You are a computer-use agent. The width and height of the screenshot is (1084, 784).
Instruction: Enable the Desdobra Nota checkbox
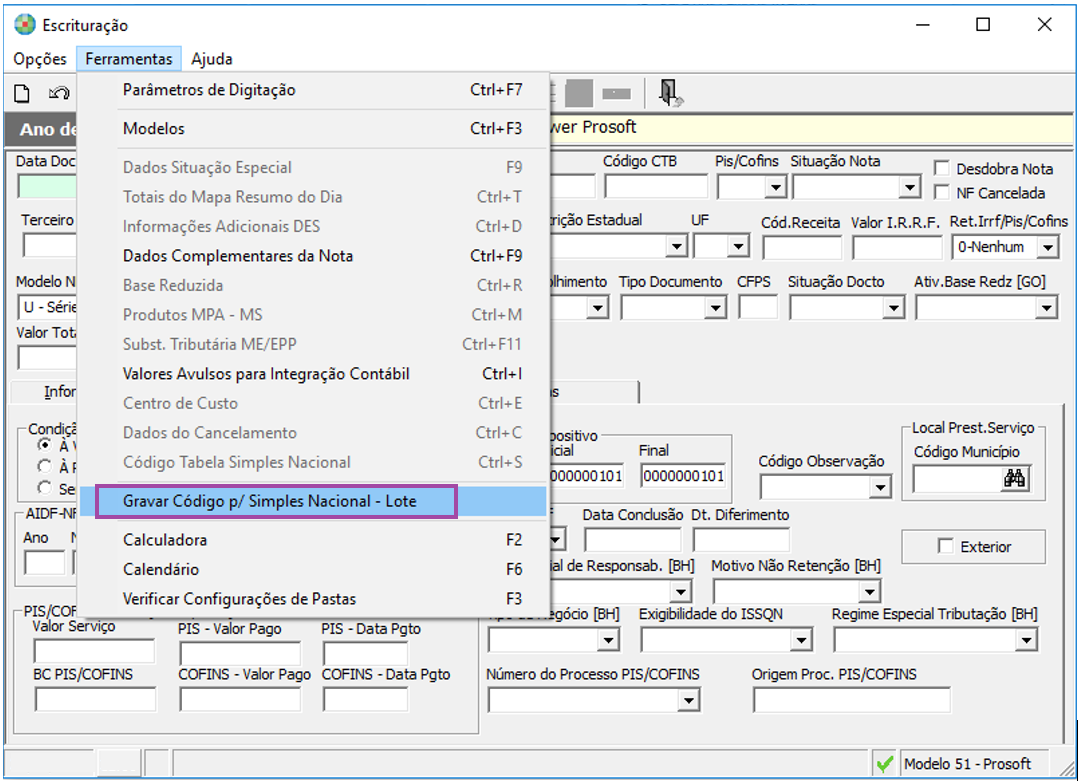pyautogui.click(x=941, y=169)
